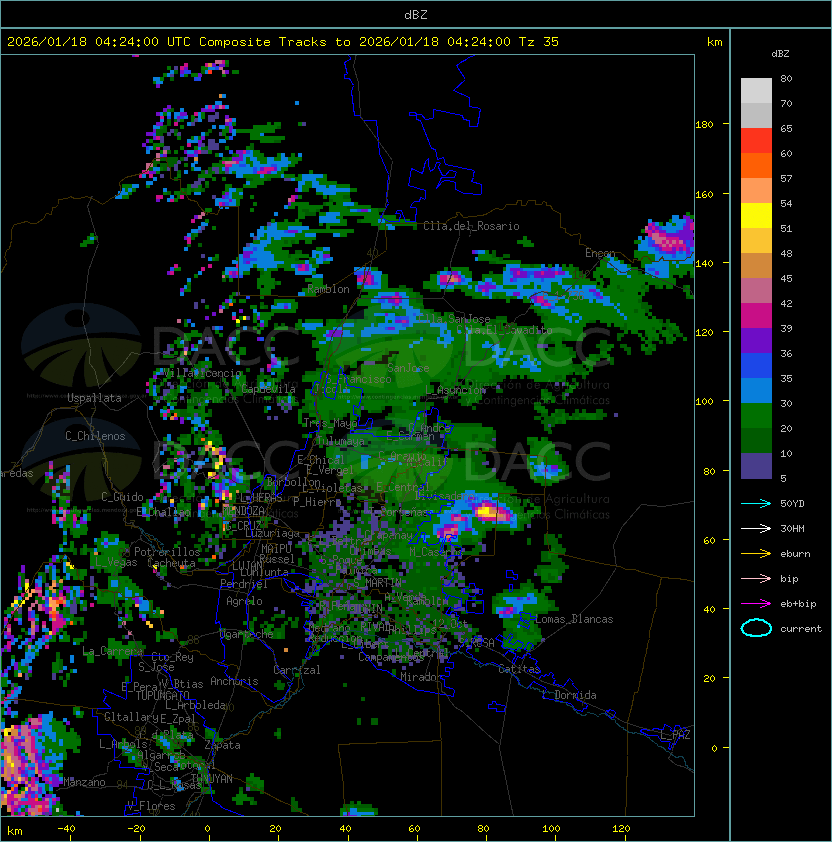
Task: Select the bright yellow swatch in dBZ scale
Action: tap(756, 216)
